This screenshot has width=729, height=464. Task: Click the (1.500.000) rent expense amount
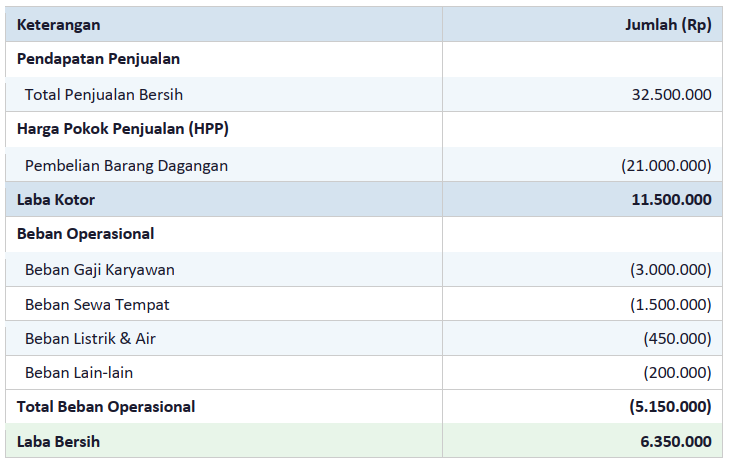pos(670,304)
